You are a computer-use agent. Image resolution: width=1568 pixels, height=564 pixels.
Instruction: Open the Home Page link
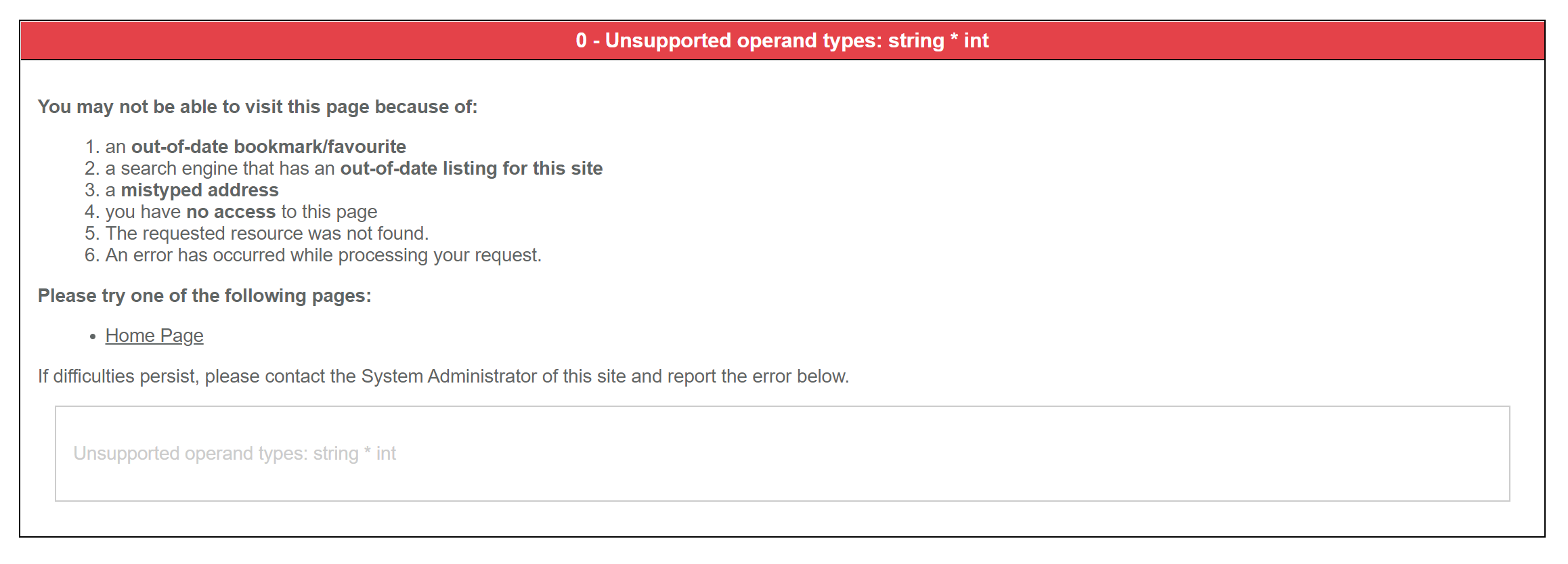point(154,336)
